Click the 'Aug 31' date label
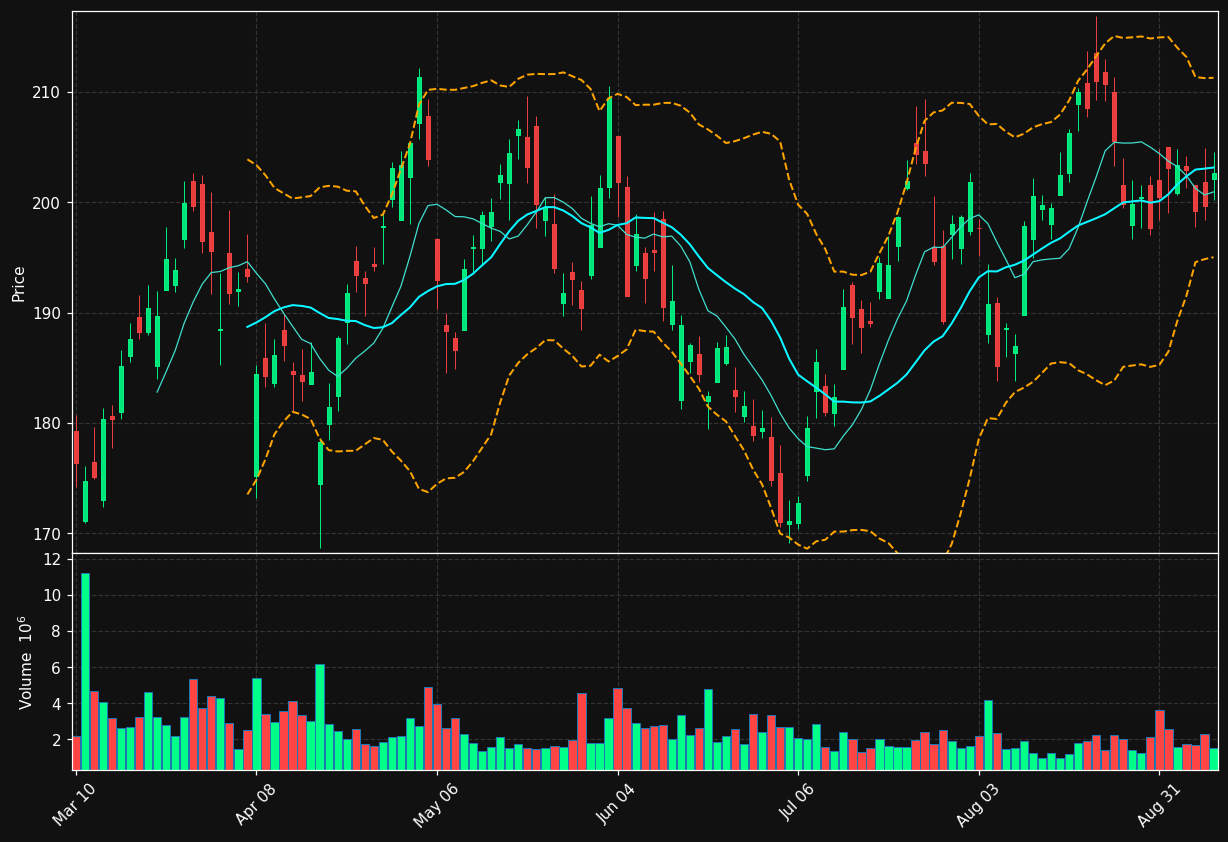 [x=1159, y=804]
